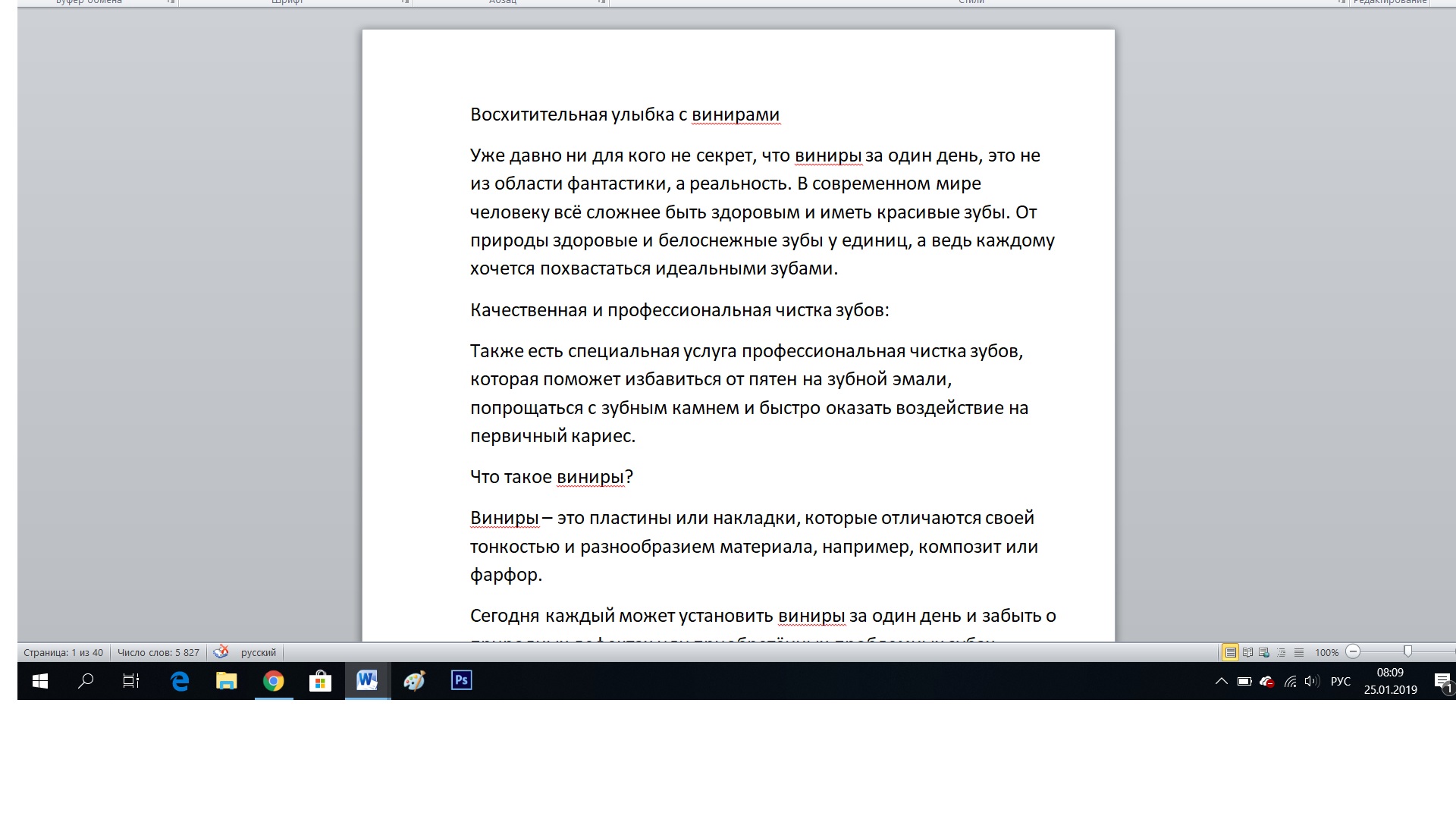
Task: Show hidden system tray icons
Action: (1221, 681)
